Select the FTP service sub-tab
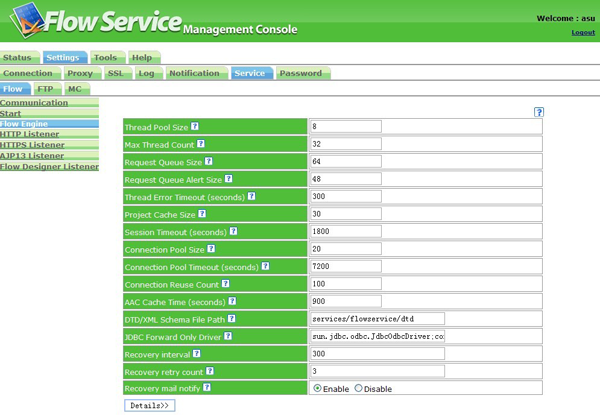600x419 pixels. click(47, 89)
